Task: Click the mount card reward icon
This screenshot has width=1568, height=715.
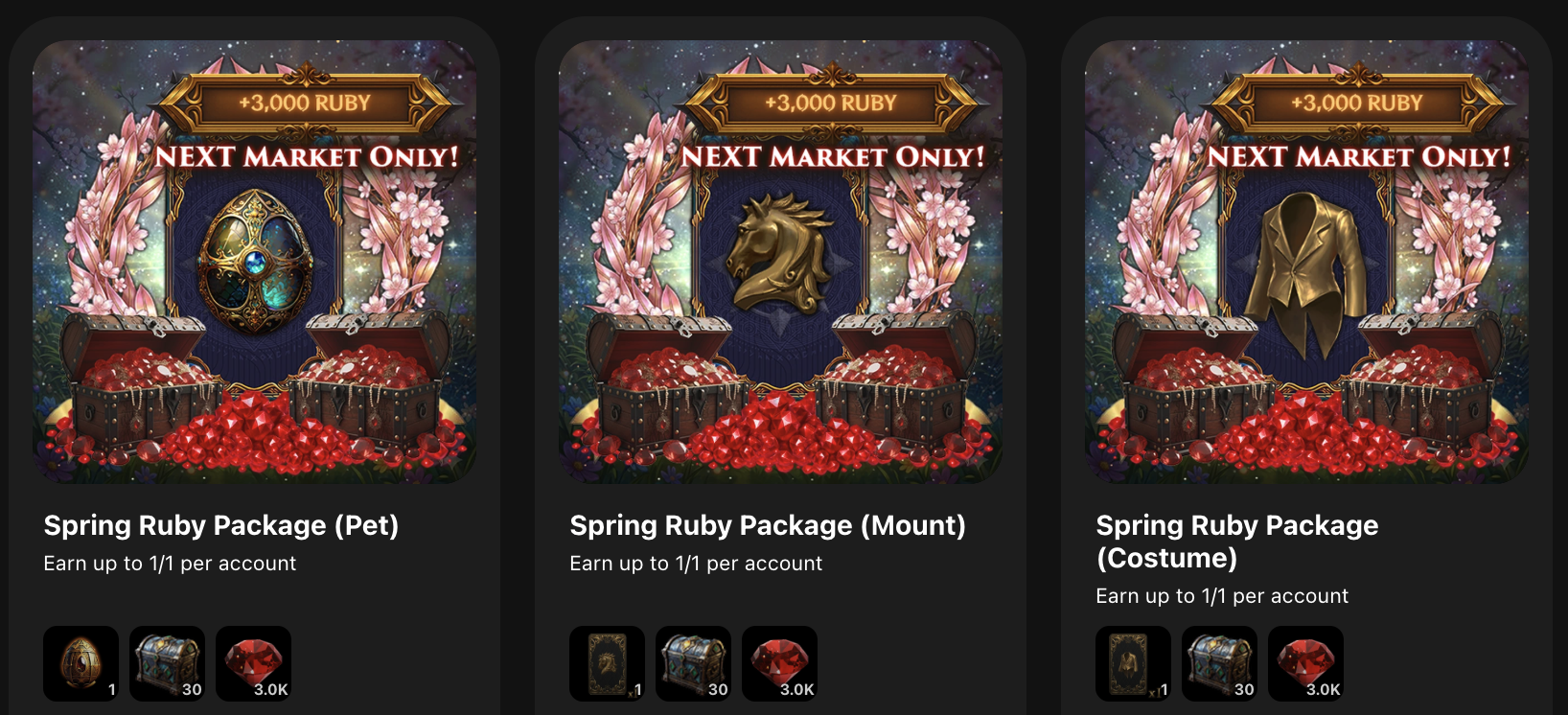Action: (608, 663)
